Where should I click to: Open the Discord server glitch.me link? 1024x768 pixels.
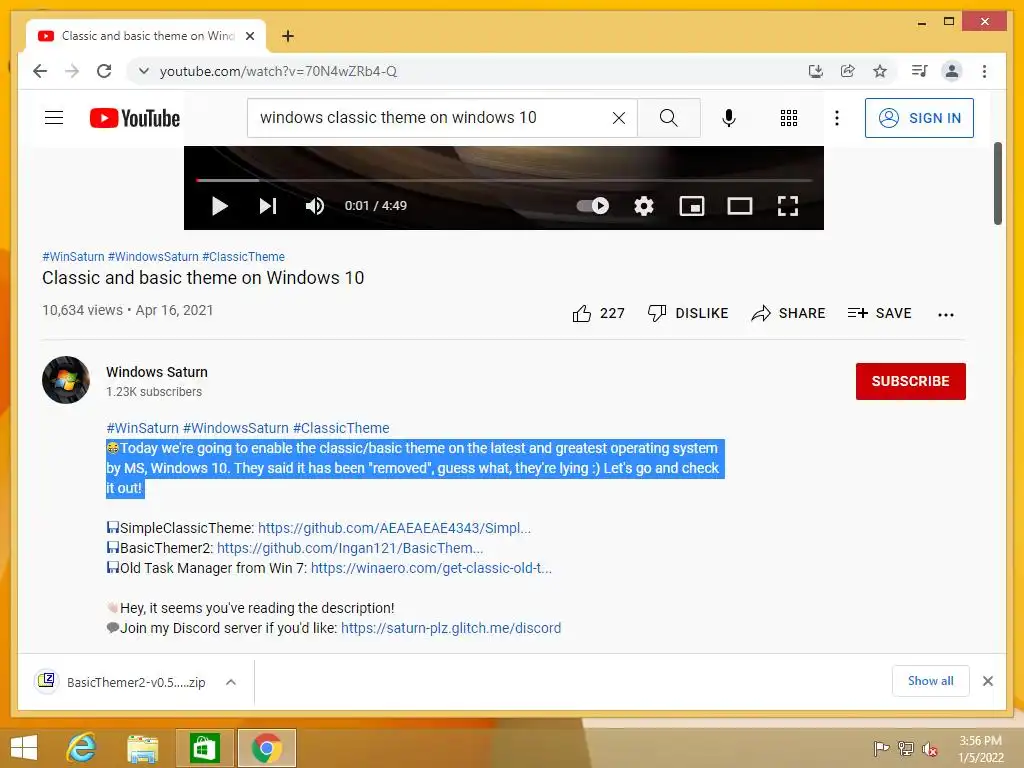[451, 628]
